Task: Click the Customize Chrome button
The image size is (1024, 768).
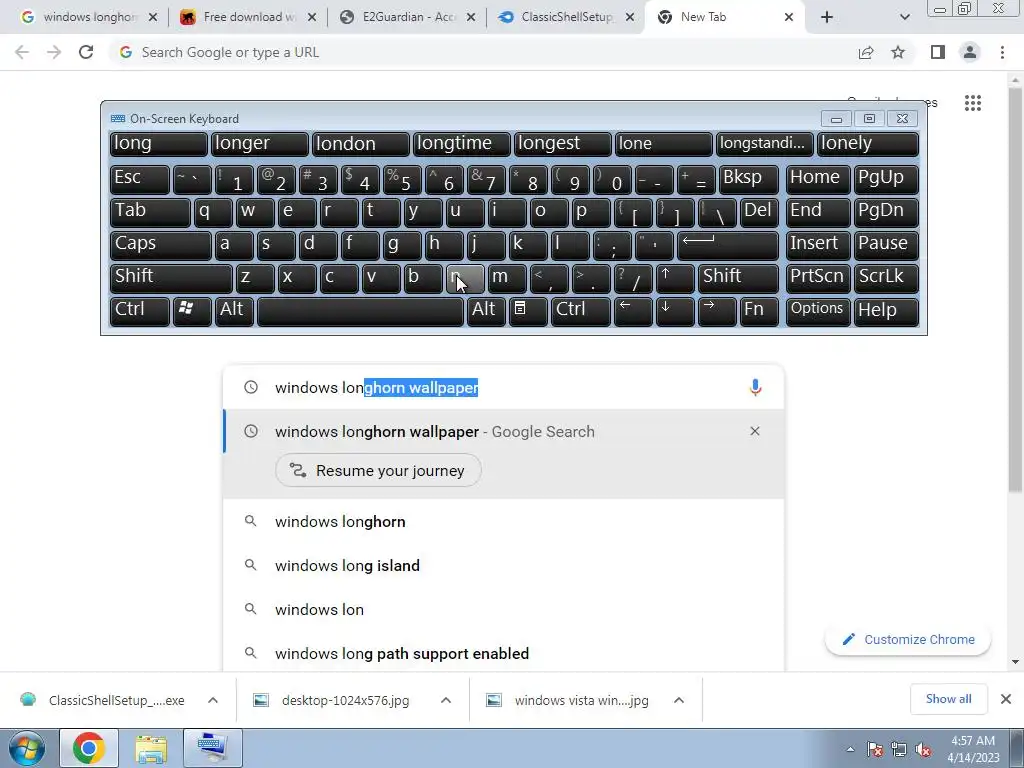Action: click(908, 639)
